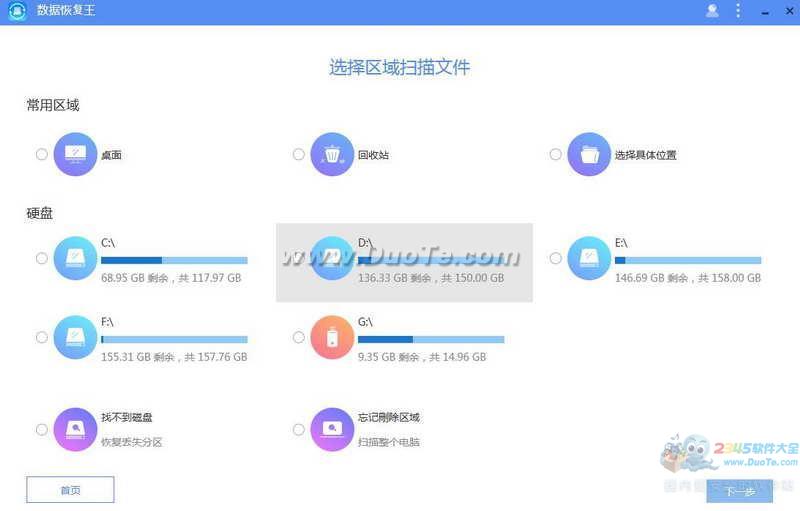Click the 忘记删除区域 icon
Viewport: 800px width, 511px height.
tap(332, 429)
